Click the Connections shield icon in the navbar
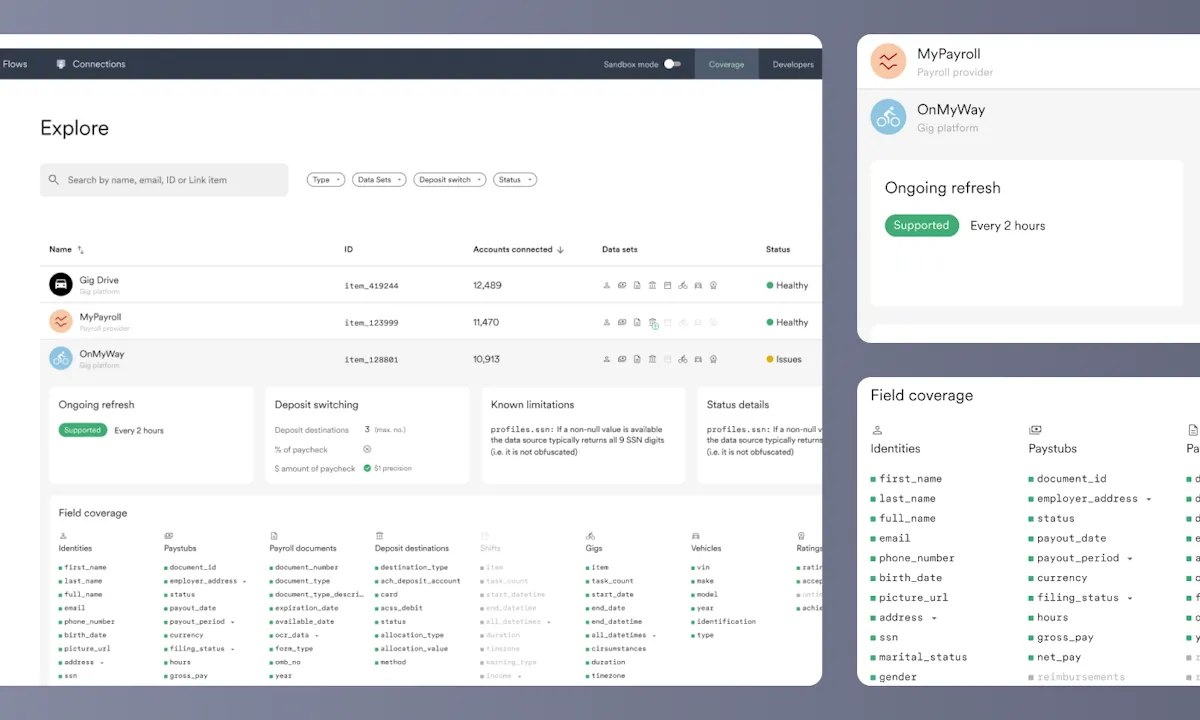The image size is (1200, 720). (61, 64)
